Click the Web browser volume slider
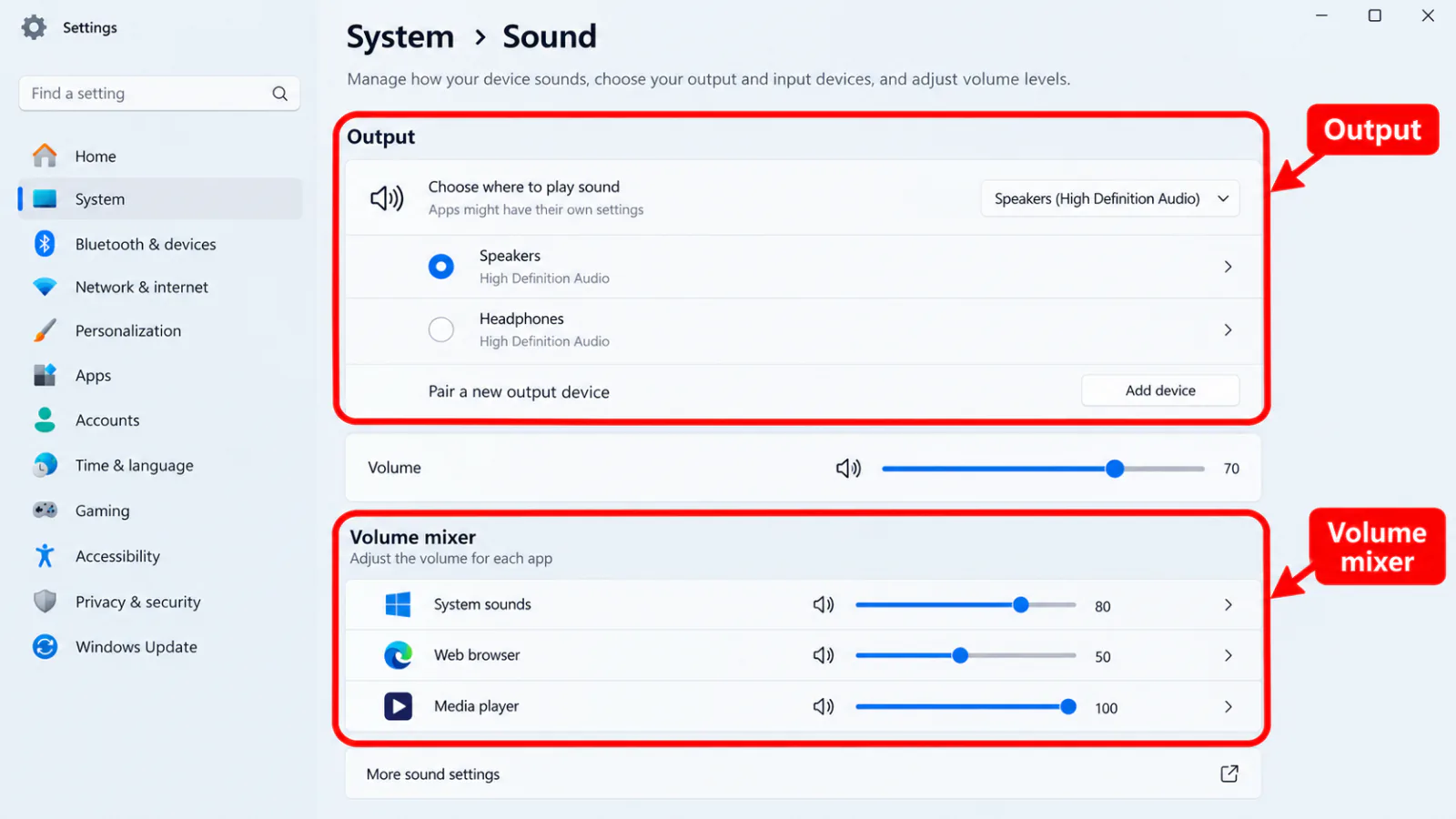Image resolution: width=1456 pixels, height=819 pixels. [966, 655]
